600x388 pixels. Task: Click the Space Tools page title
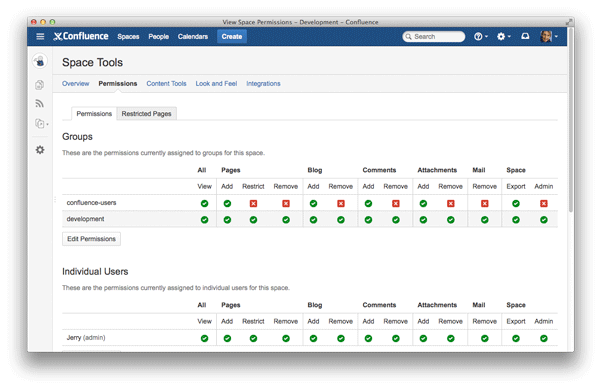[x=92, y=62]
